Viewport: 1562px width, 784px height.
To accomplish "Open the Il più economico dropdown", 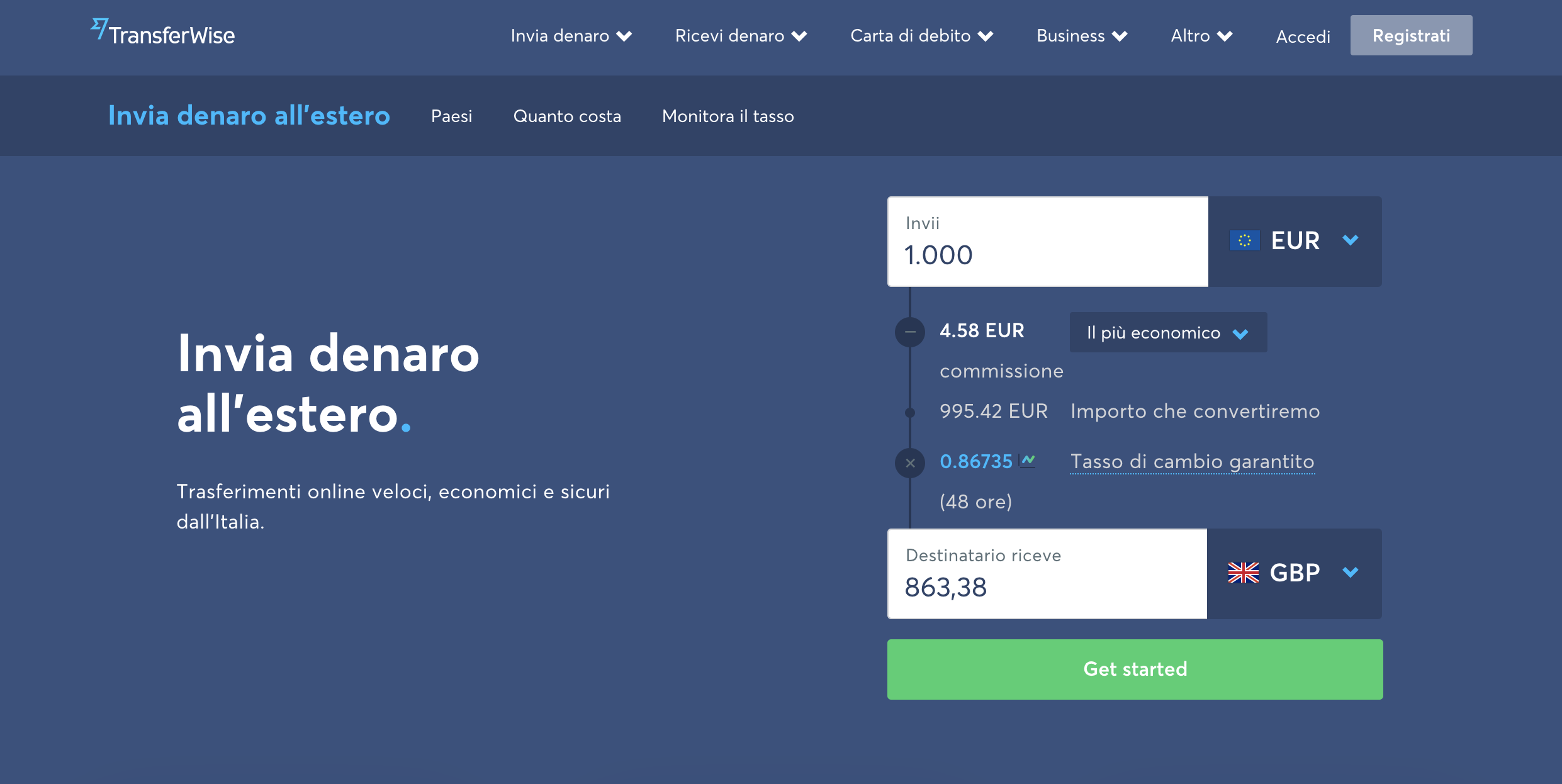I will (x=1168, y=332).
